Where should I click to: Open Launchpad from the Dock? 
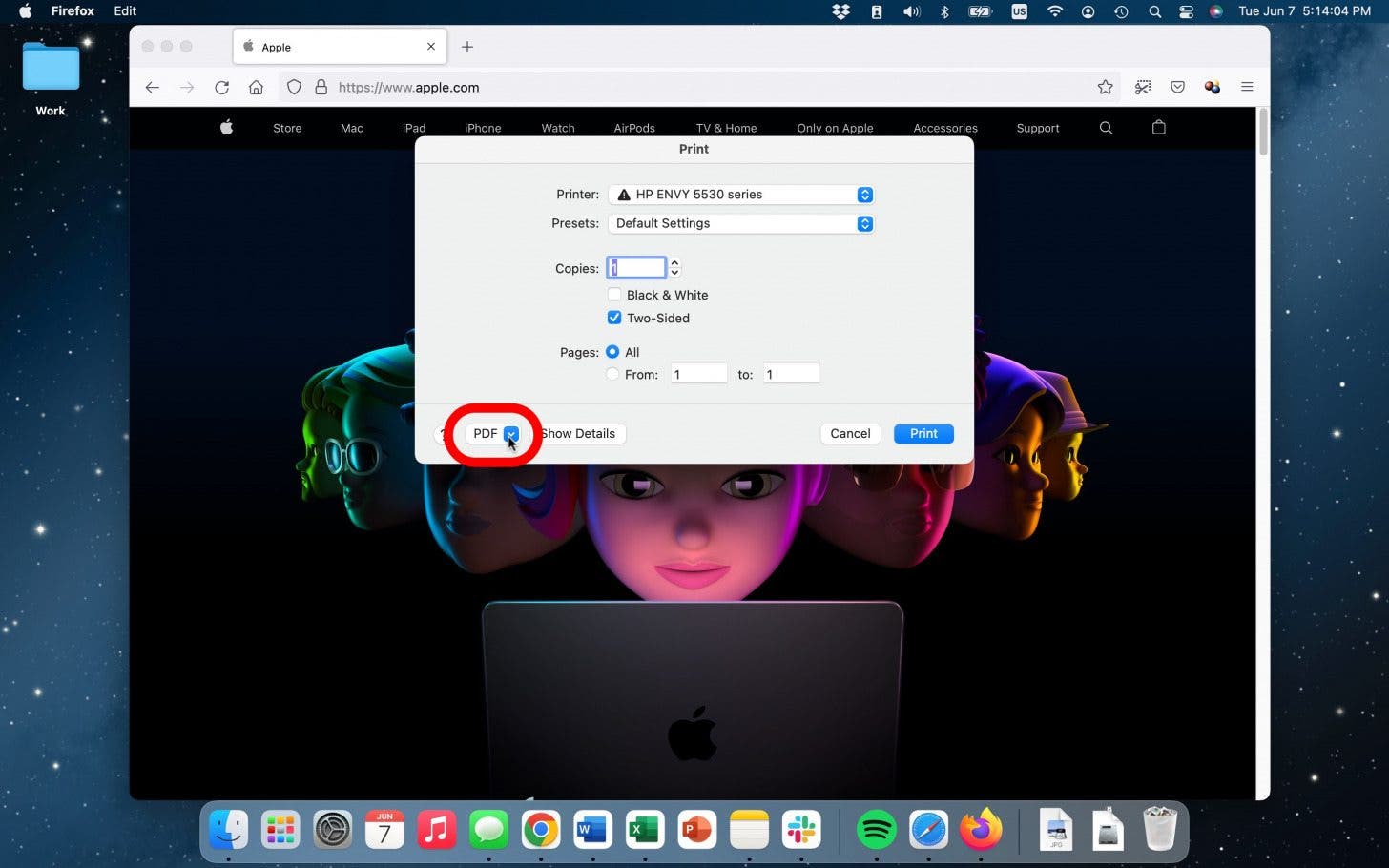pos(280,830)
